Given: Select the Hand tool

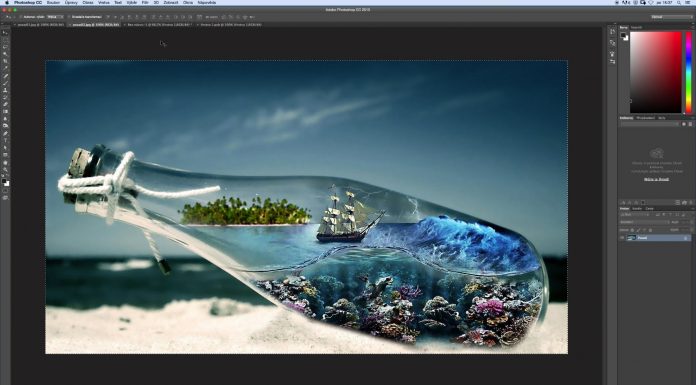Looking at the screenshot, I should click(5, 162).
